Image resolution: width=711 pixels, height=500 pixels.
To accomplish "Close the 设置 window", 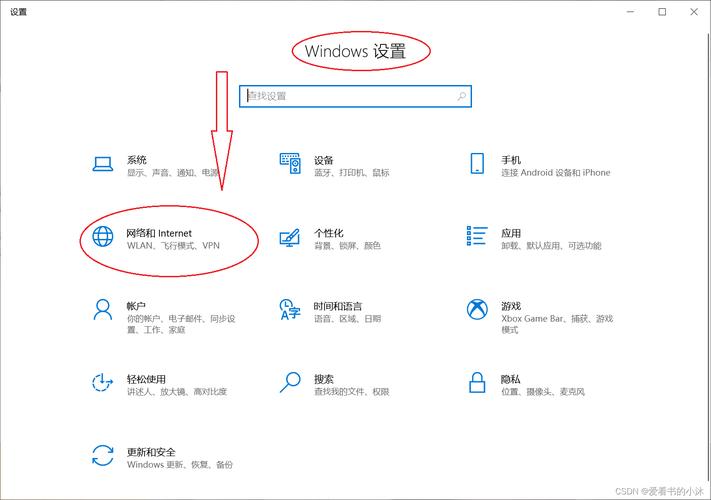I will (x=694, y=12).
